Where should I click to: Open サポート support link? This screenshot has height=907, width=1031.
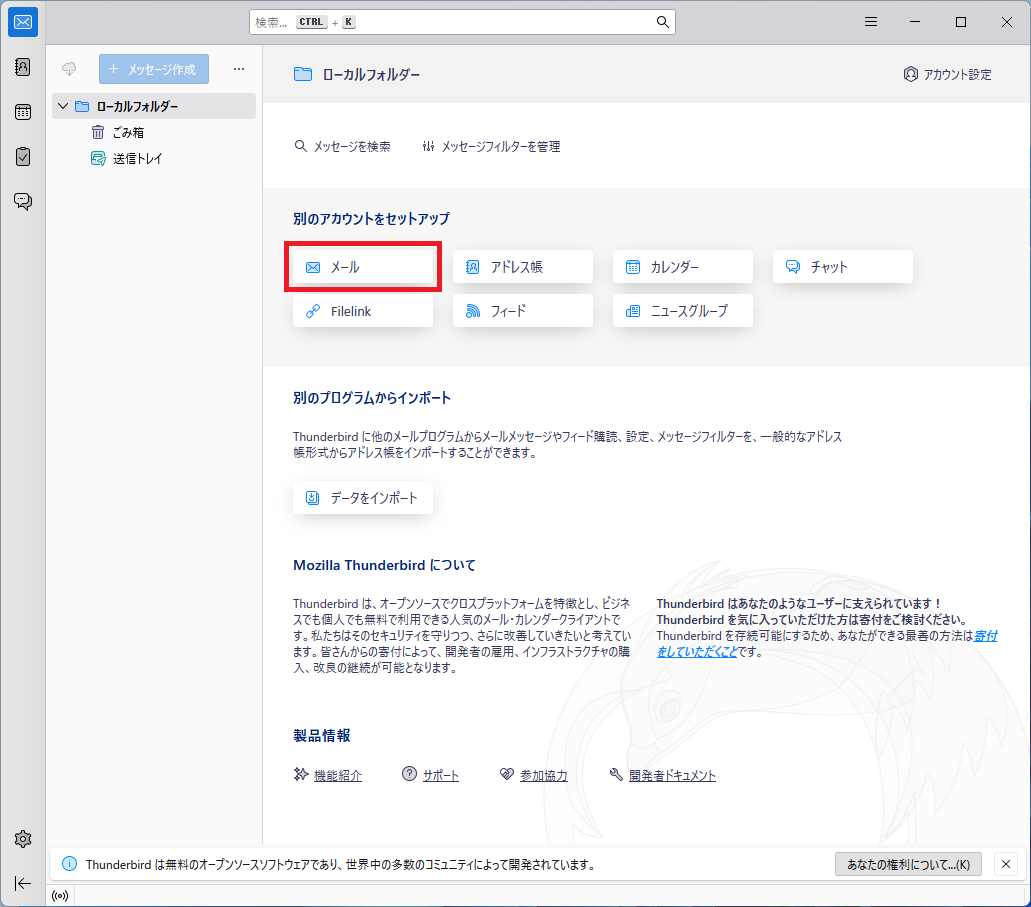tap(441, 775)
